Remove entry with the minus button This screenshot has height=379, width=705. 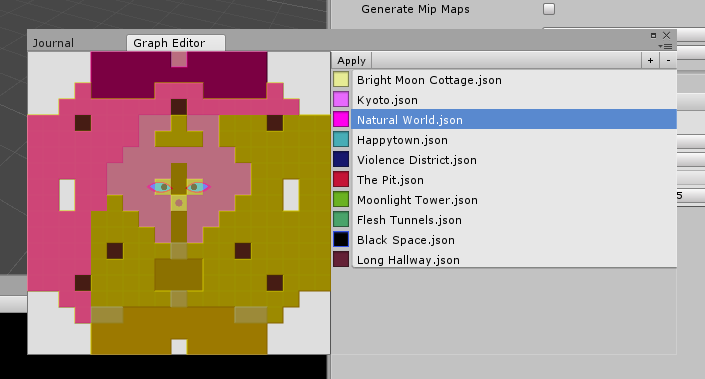tap(668, 61)
